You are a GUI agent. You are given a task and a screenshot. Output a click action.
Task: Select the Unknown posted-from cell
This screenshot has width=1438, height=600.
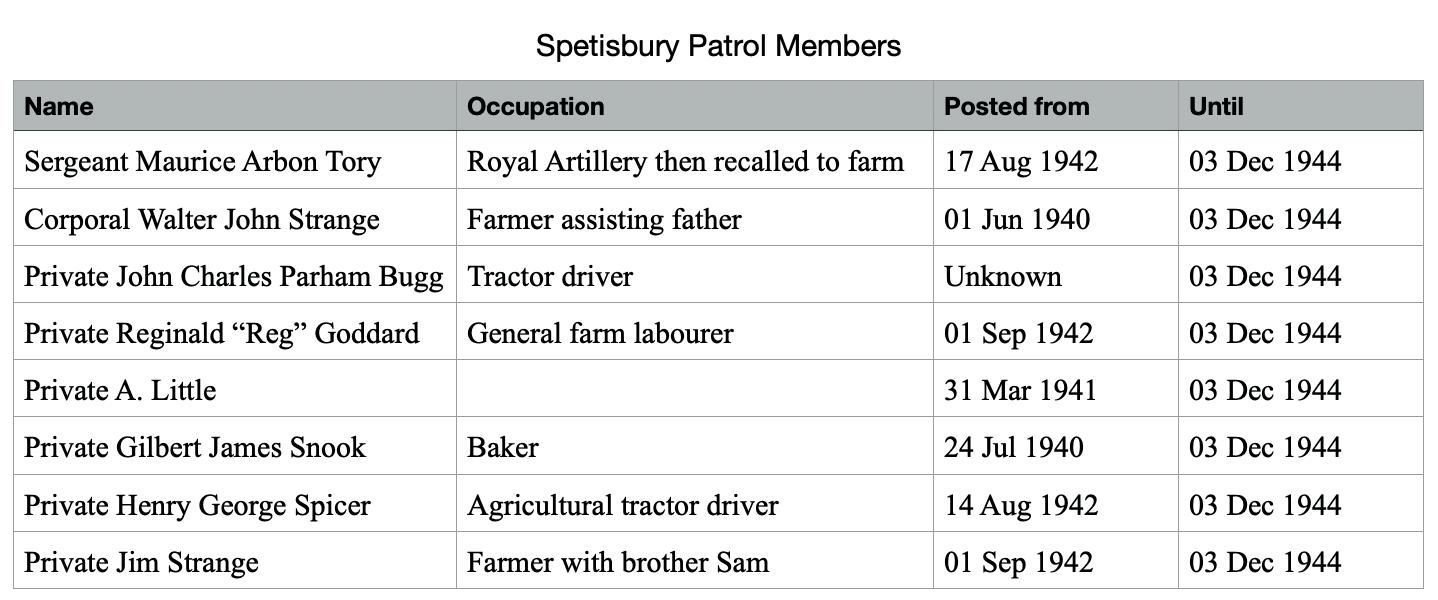1002,276
